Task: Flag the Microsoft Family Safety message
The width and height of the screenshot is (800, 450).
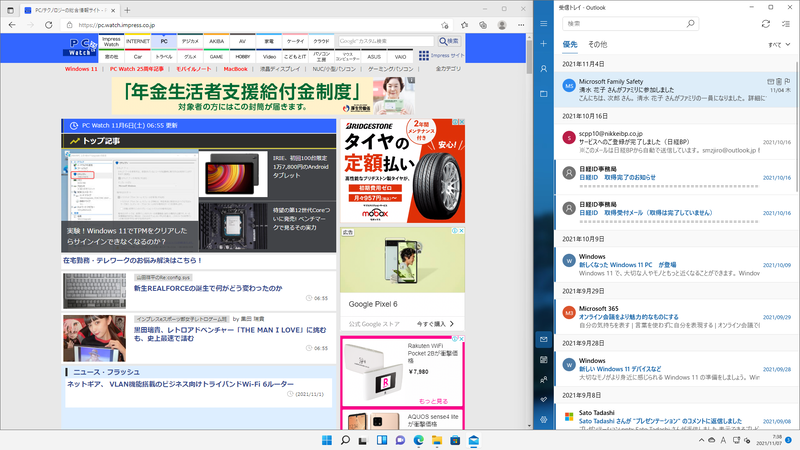Action: 787,82
